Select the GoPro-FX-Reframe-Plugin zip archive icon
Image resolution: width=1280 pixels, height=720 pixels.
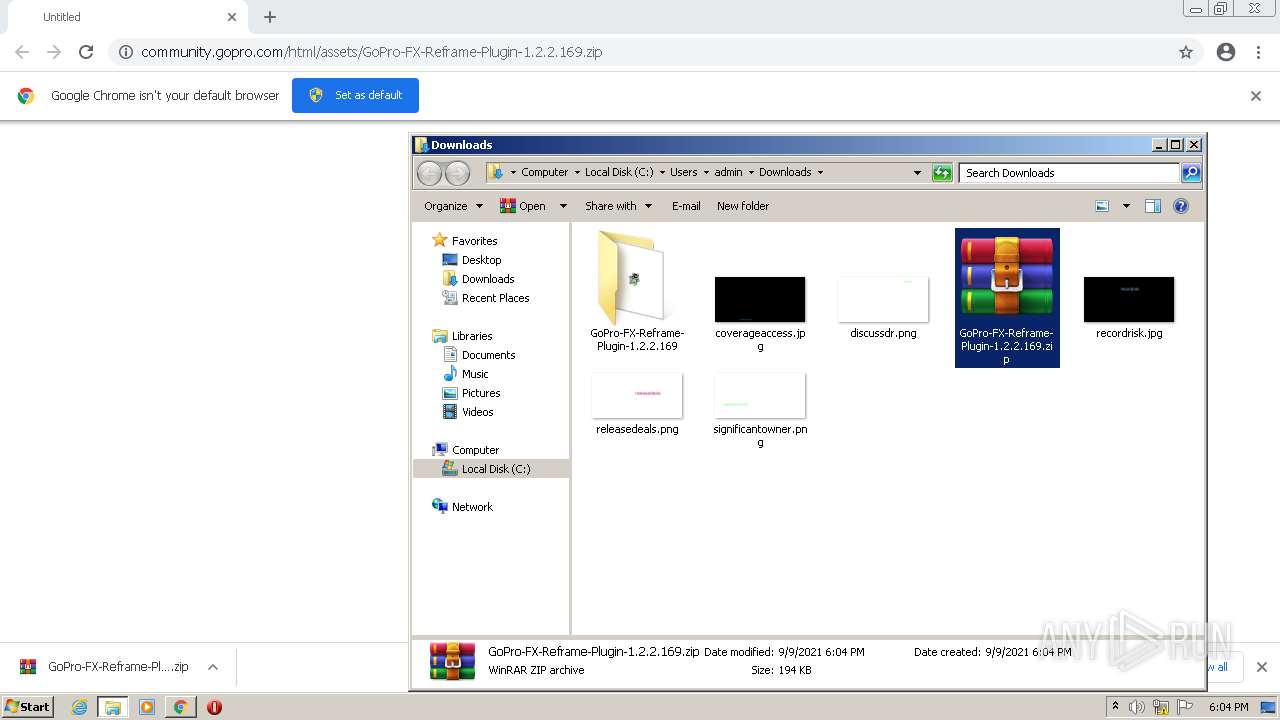(1007, 298)
